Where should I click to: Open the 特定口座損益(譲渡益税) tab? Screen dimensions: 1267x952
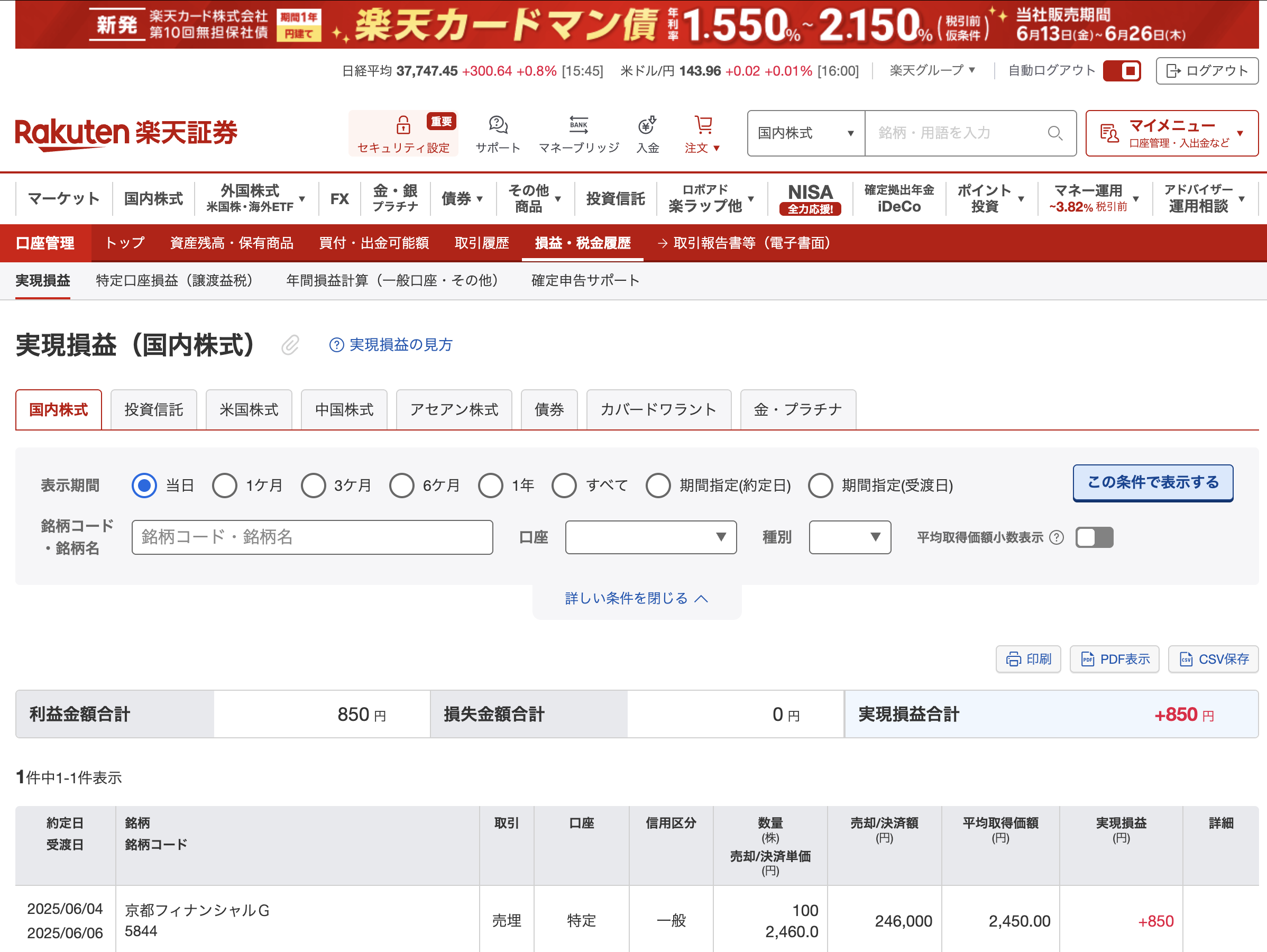(174, 281)
